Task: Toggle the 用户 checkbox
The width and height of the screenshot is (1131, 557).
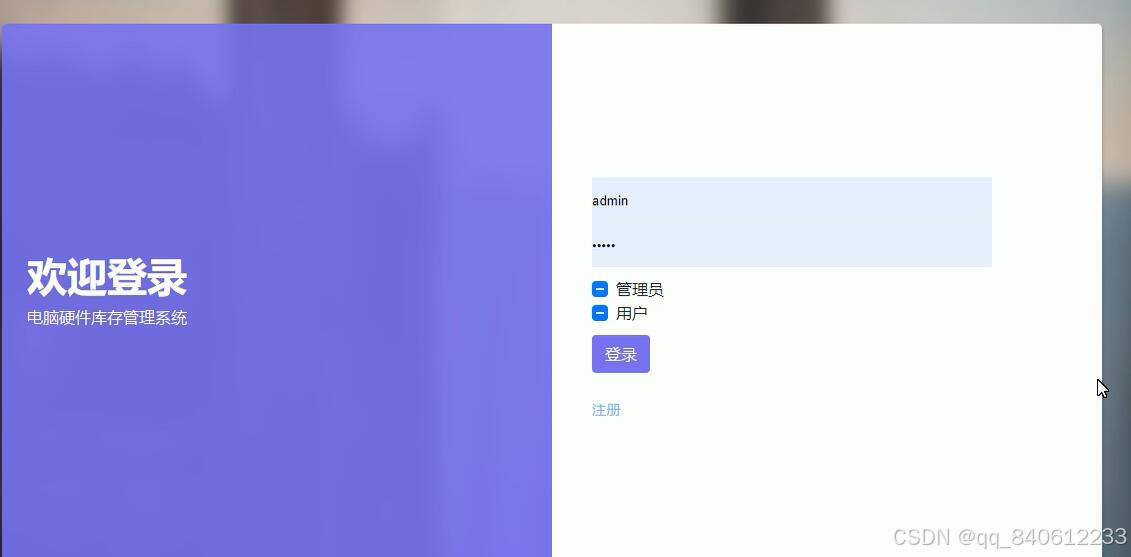Action: click(599, 313)
